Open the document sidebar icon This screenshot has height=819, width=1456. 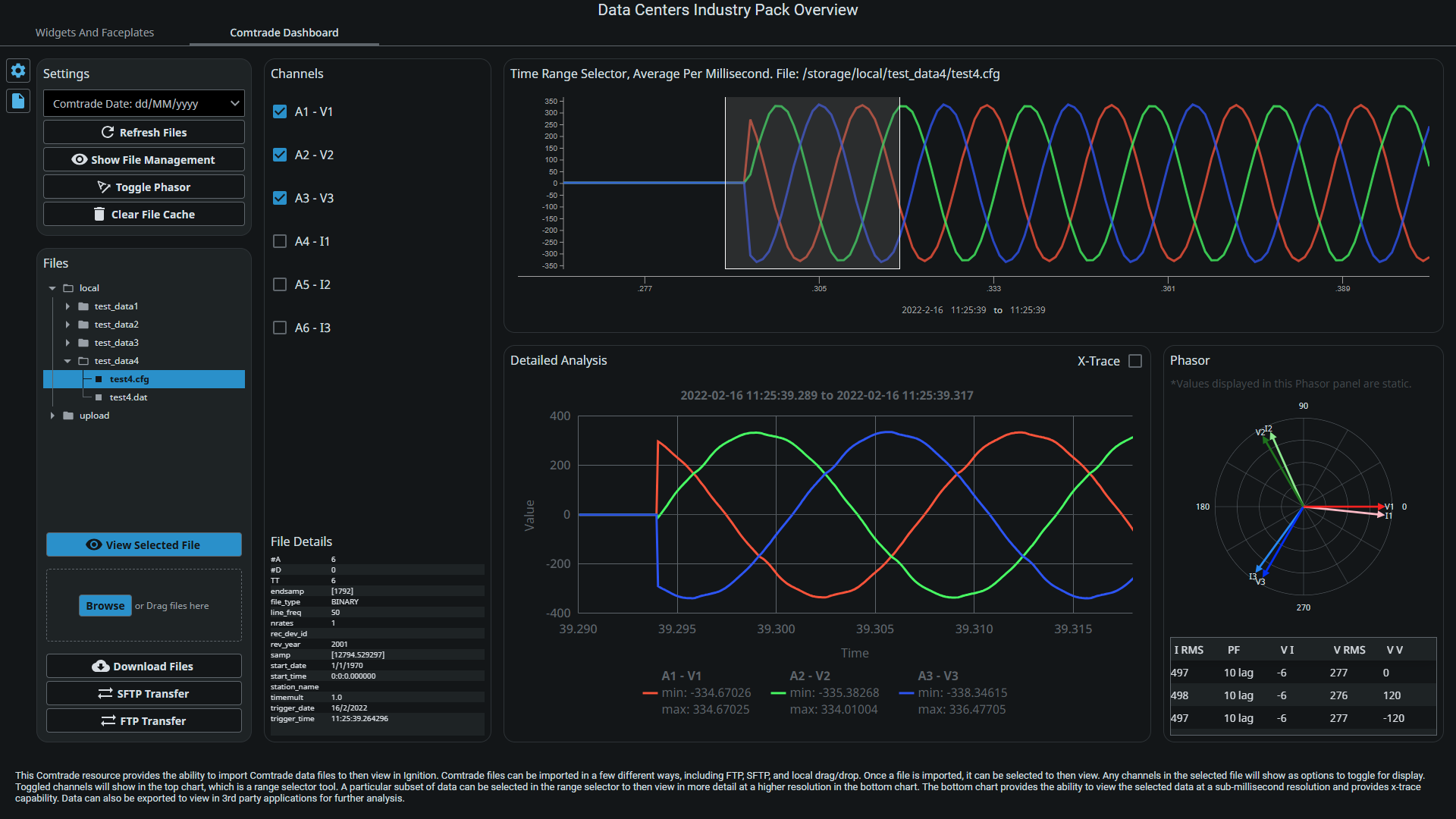click(x=18, y=101)
